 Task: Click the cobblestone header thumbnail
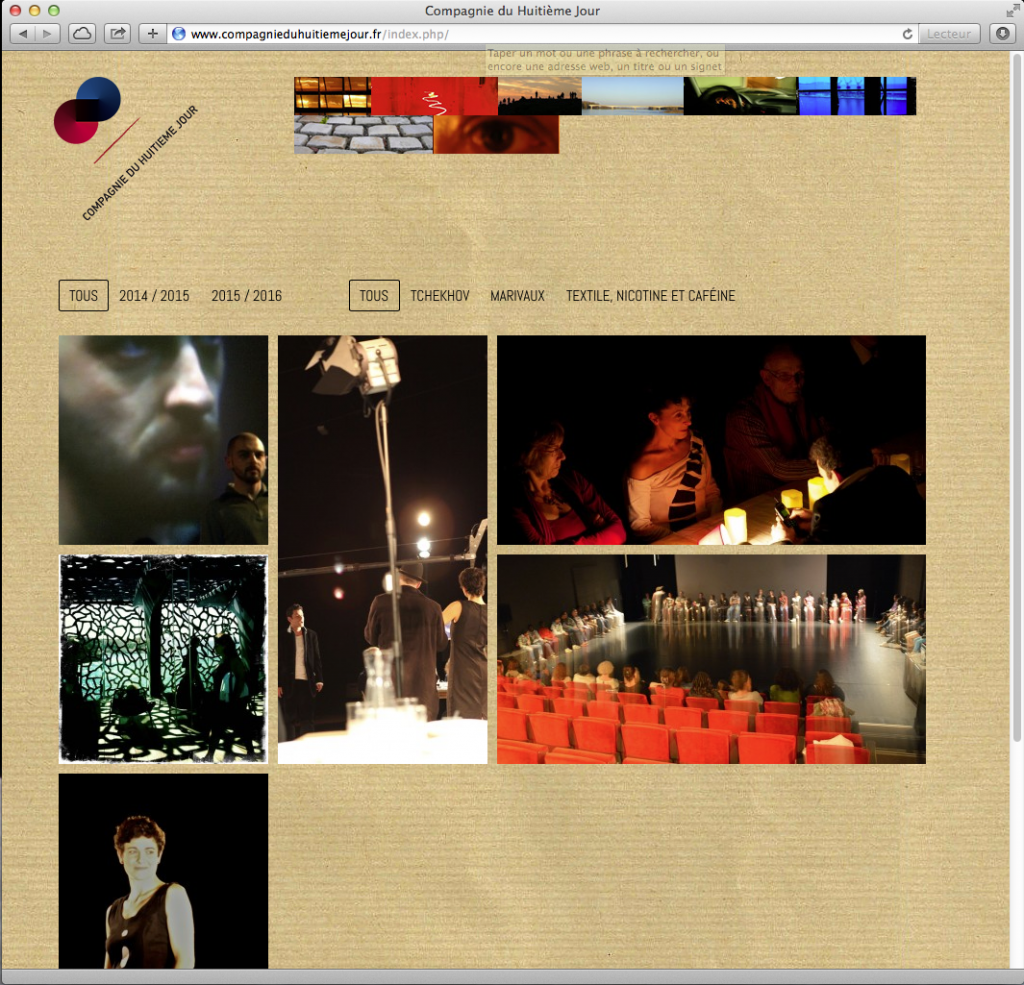pyautogui.click(x=363, y=134)
